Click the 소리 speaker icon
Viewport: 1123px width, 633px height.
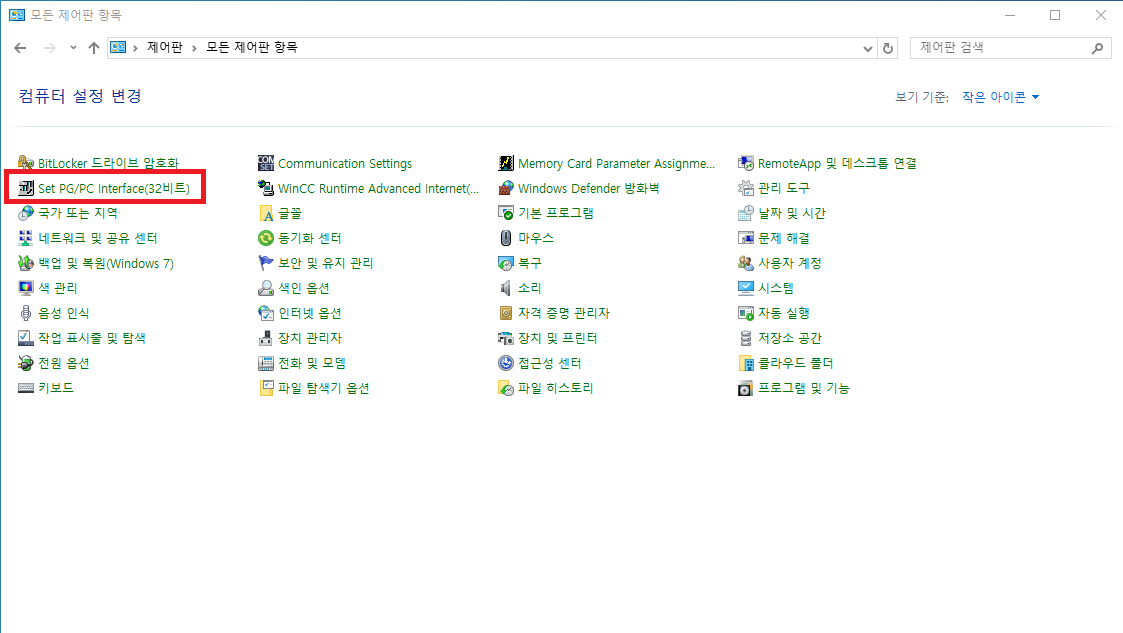click(506, 288)
